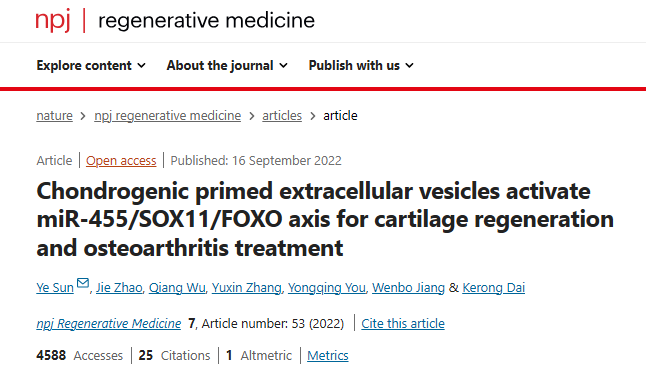Expand the Publish with us menu

tap(361, 65)
